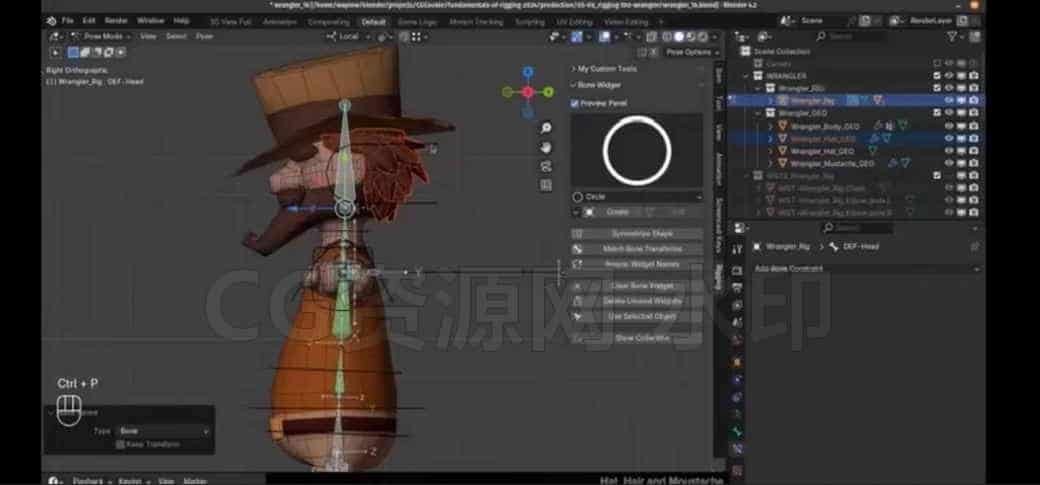1040x485 pixels.
Task: Switch to the Animation workspace tab
Action: [280, 22]
